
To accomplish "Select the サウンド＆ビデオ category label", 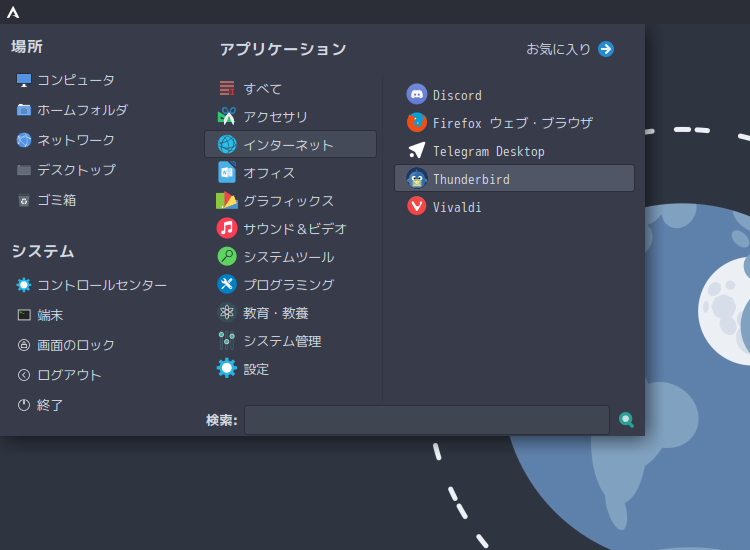I will coord(295,229).
